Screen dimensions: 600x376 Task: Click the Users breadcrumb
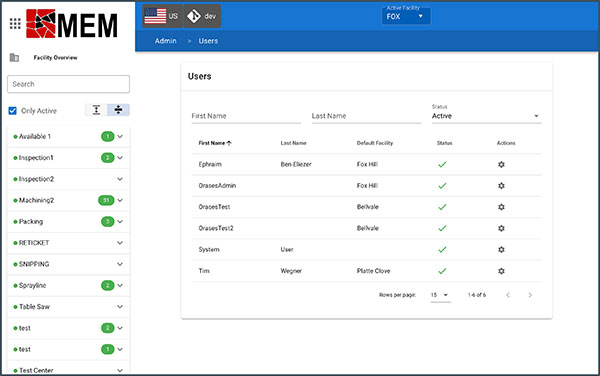pyautogui.click(x=208, y=41)
